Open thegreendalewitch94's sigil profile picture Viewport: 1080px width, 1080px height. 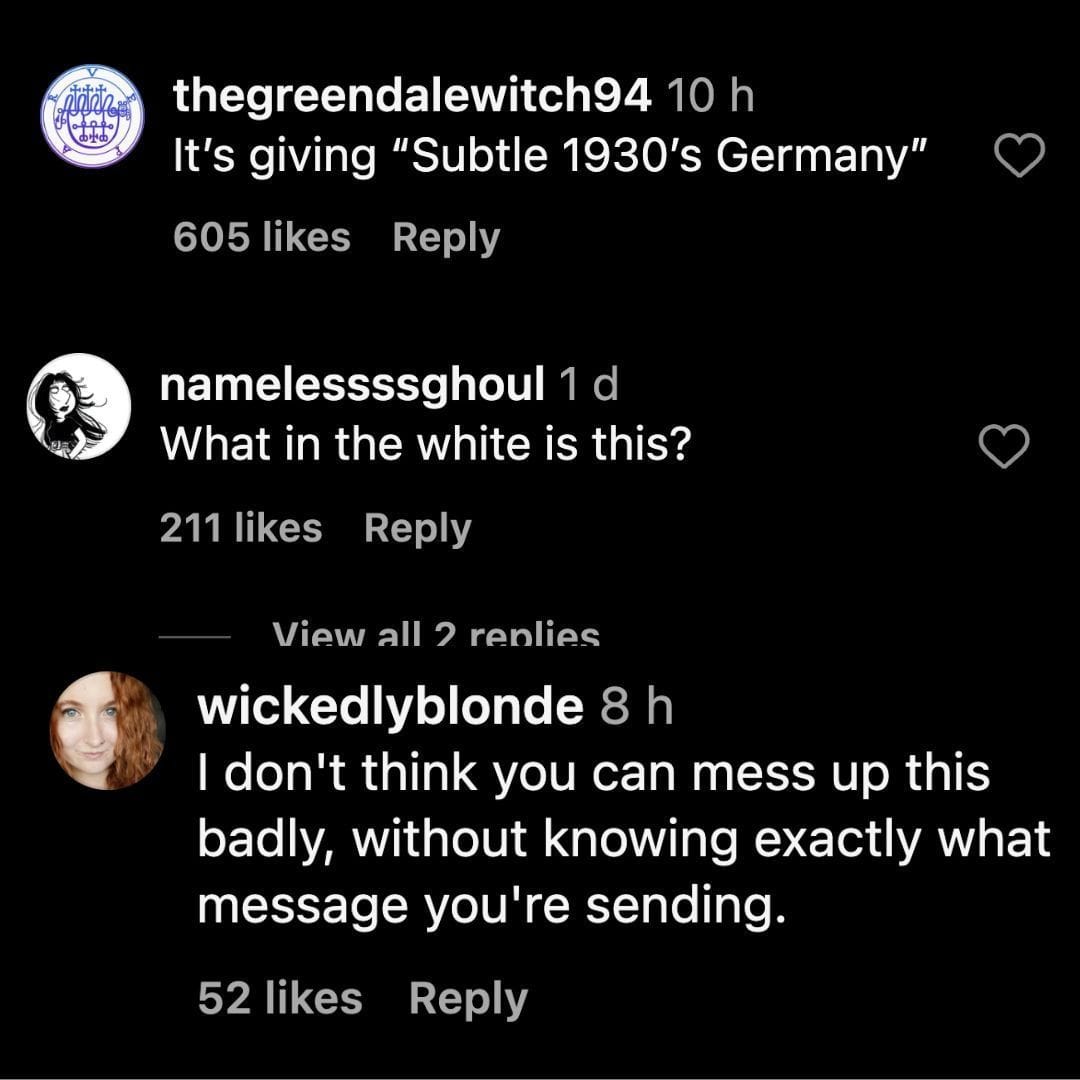(92, 120)
